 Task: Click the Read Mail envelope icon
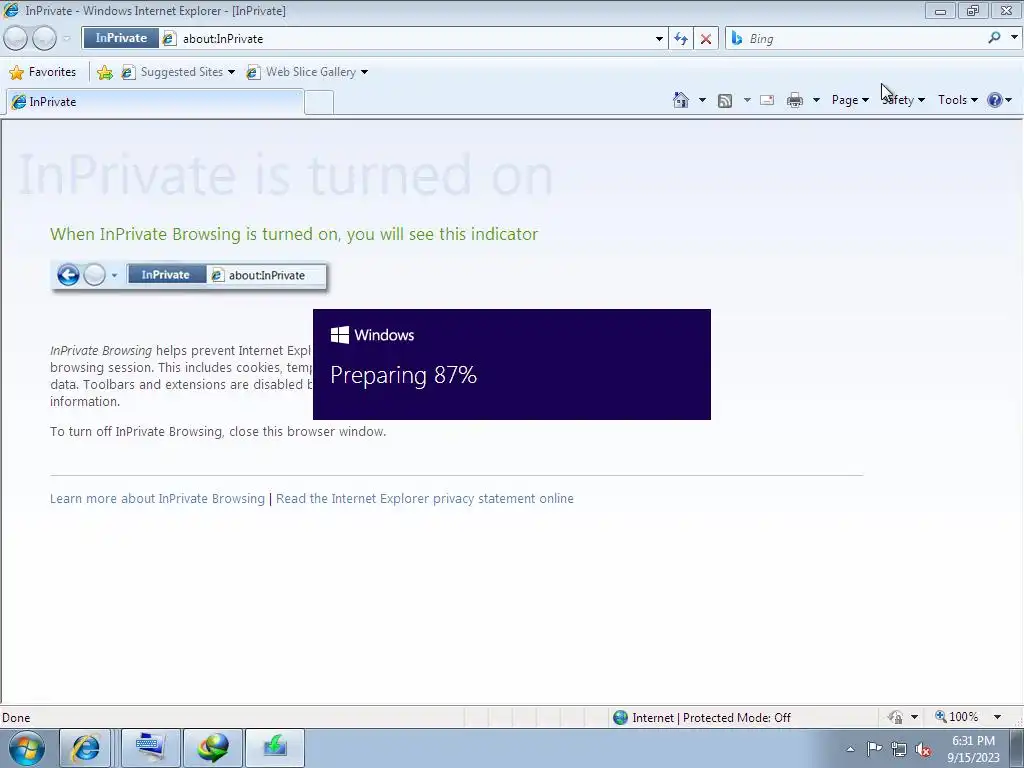click(767, 100)
